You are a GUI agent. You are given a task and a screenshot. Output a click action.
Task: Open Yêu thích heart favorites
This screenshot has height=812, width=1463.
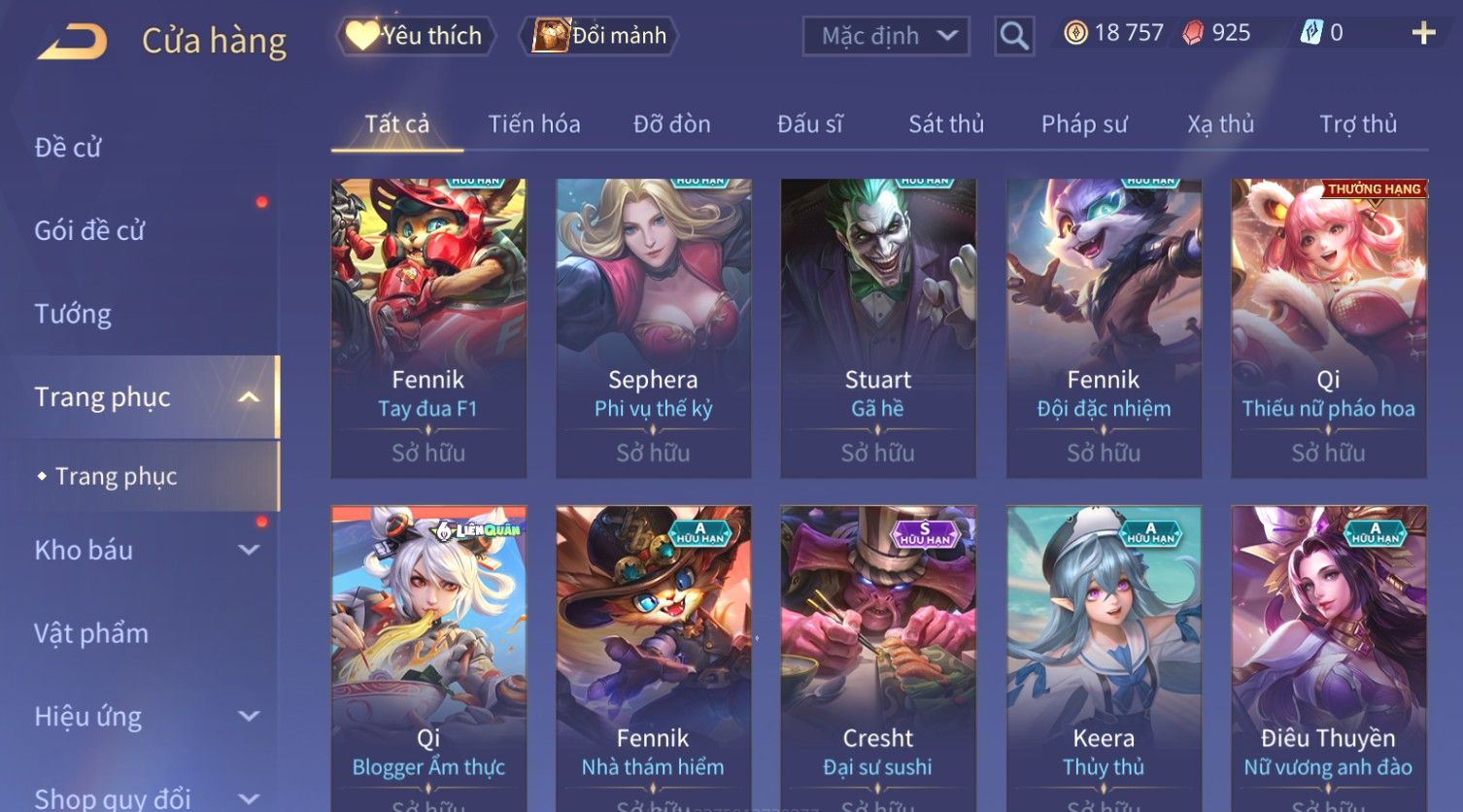click(x=416, y=36)
